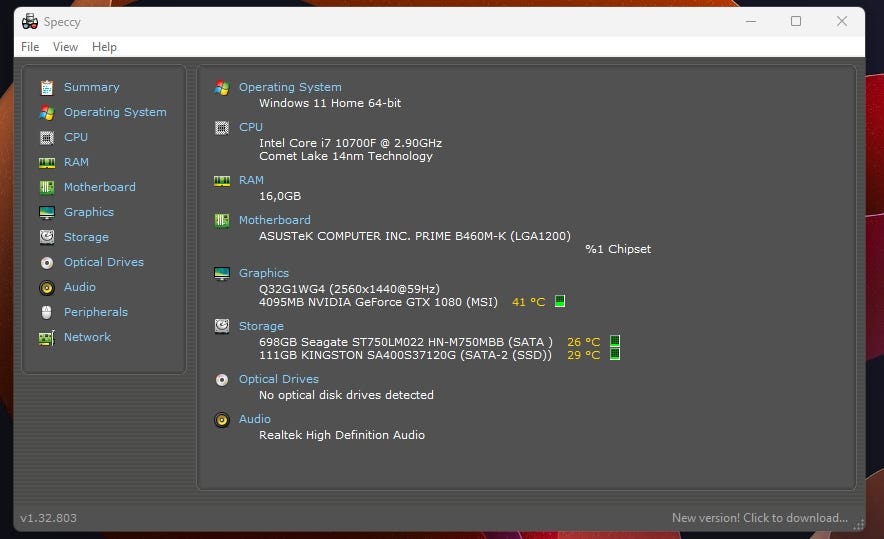Click 'Q32G1WG4 (2560x1440@59Hz)' monitor text
The image size is (884, 539).
point(349,289)
